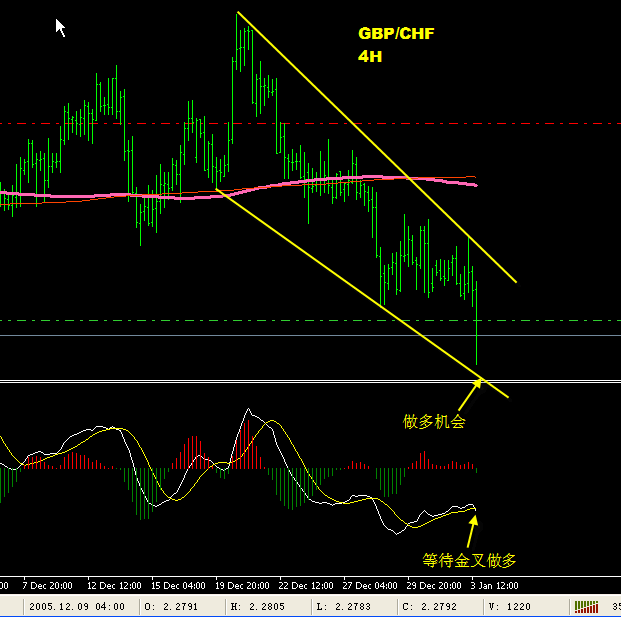Select the 4H timeframe label
This screenshot has height=617, width=621.
[x=370, y=57]
